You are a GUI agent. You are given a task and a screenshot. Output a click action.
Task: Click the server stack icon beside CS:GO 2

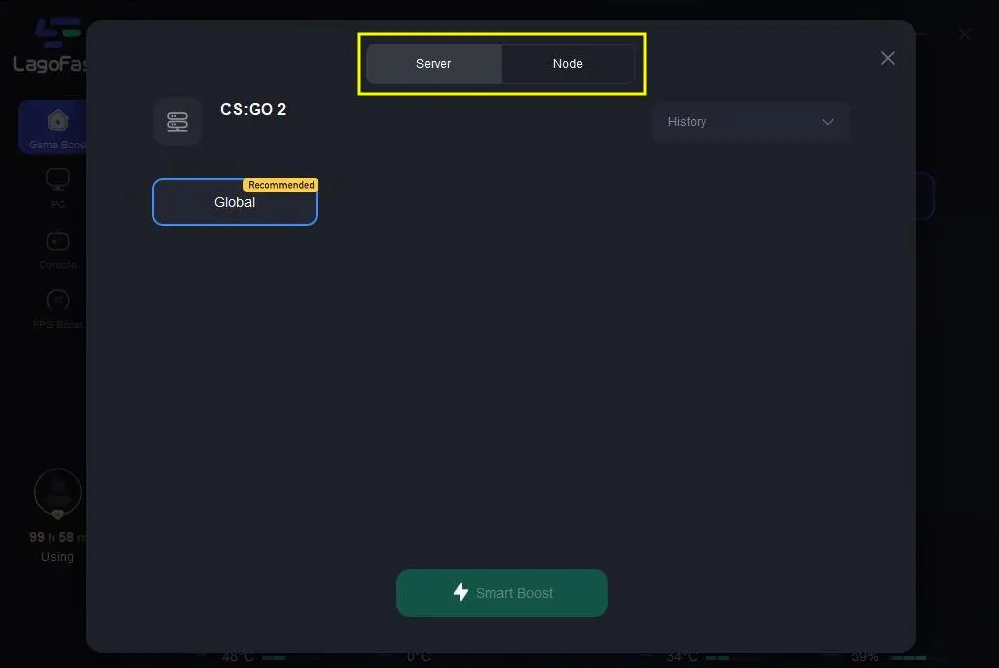(178, 122)
